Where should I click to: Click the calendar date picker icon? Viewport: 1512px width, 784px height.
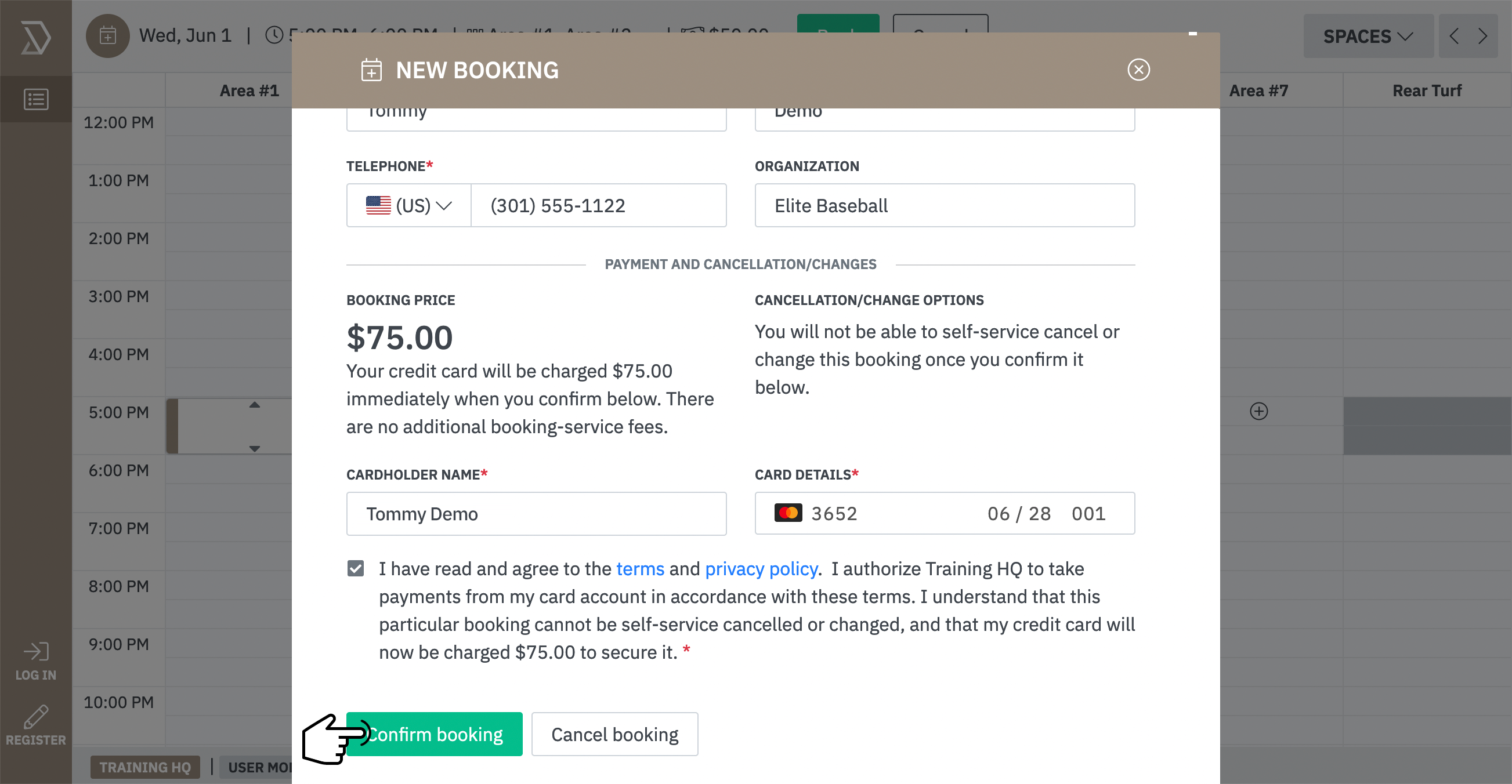pos(107,36)
